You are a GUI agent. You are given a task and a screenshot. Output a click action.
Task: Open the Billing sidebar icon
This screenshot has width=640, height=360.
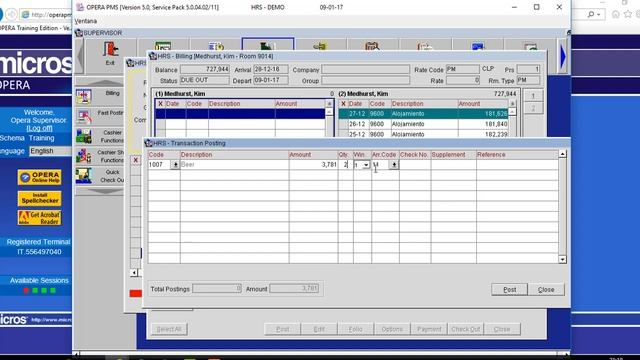point(84,97)
